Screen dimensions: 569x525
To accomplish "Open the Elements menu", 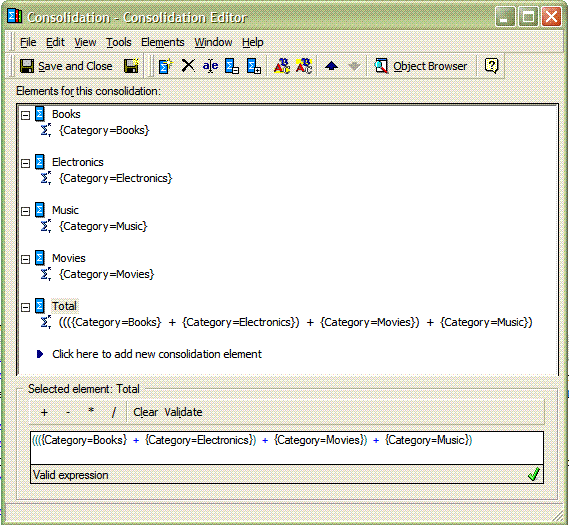I will [x=163, y=42].
